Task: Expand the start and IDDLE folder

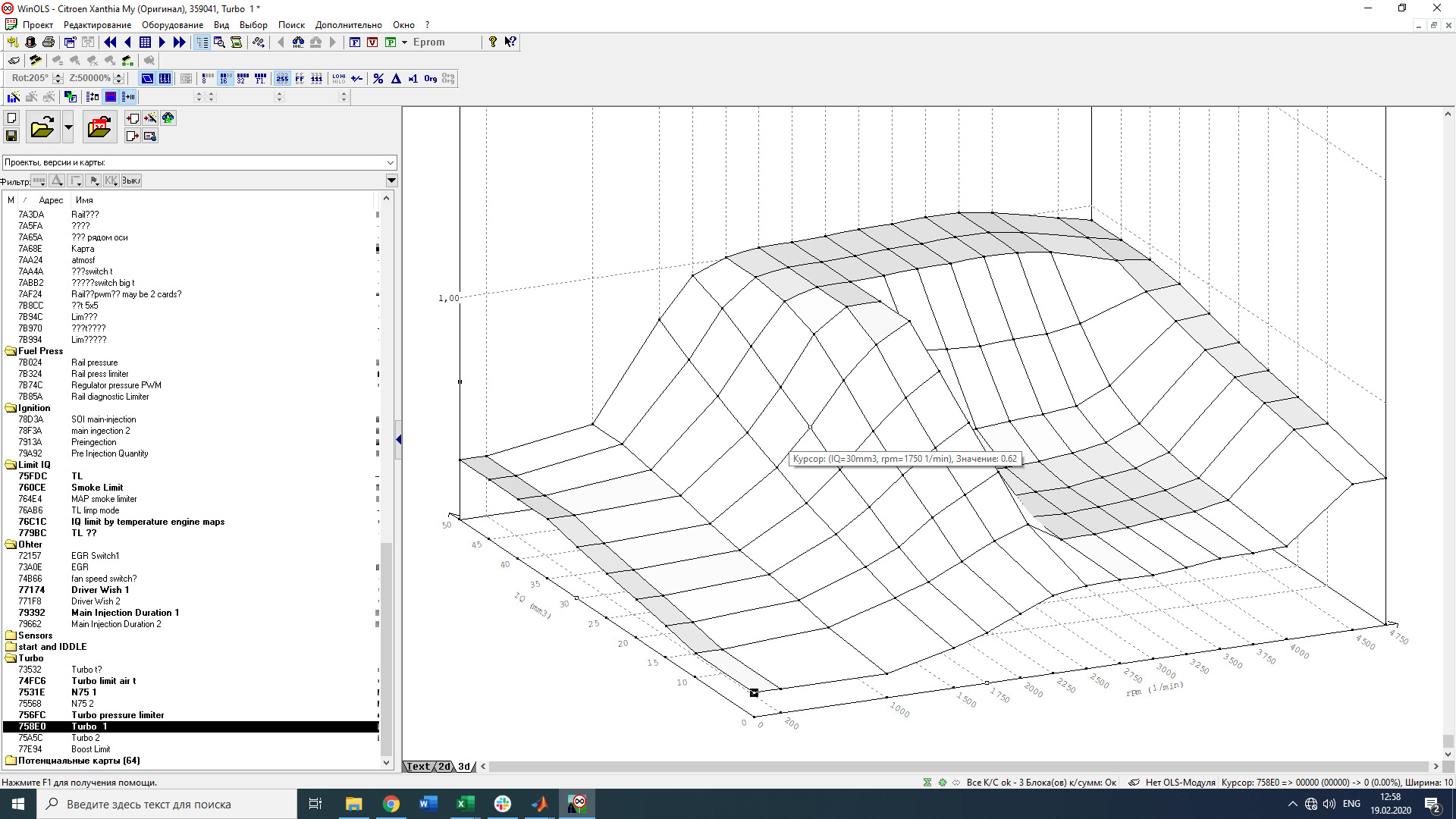Action: (11, 647)
